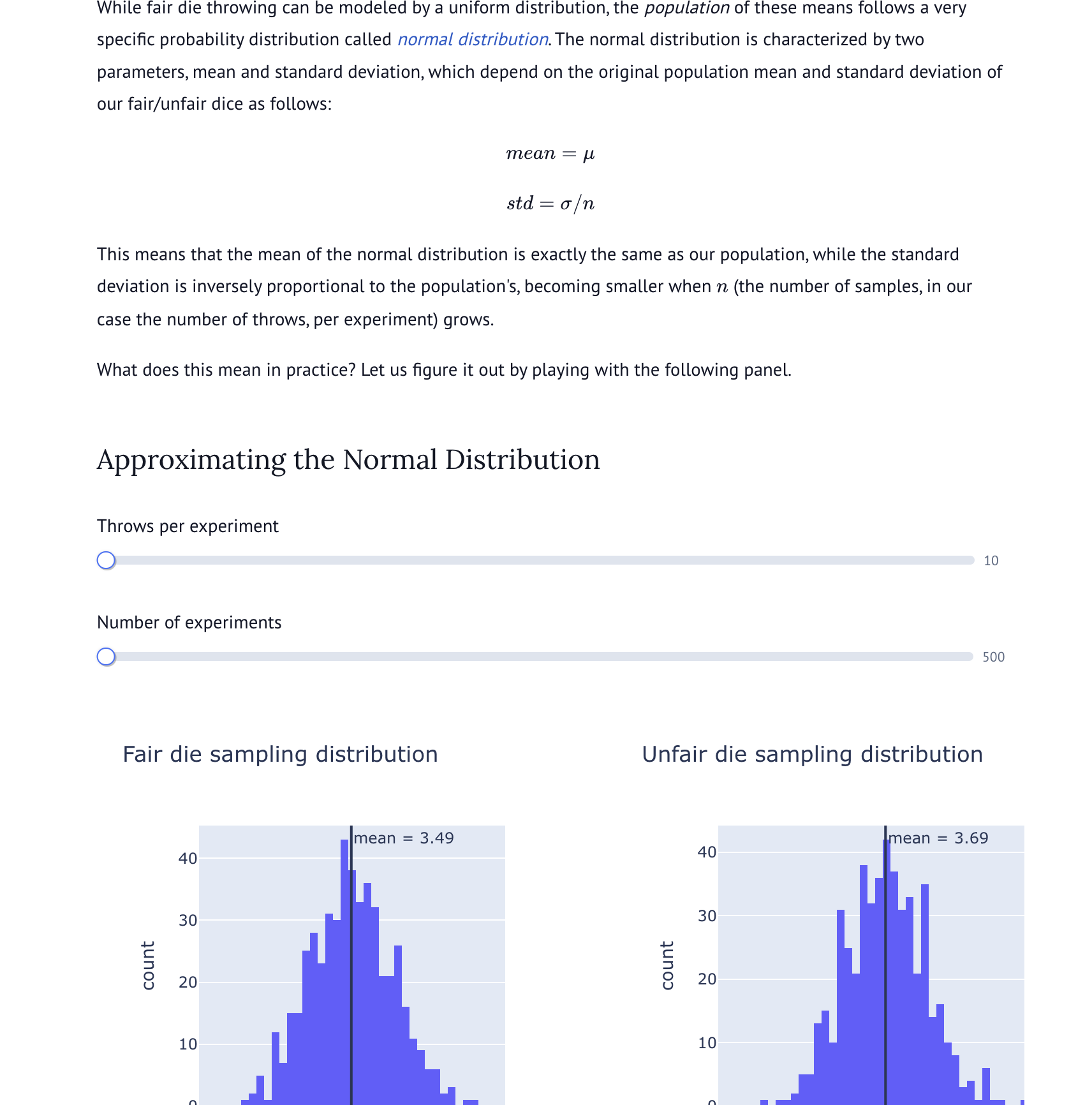
Task: Click the vertical mean line in fair die chart
Action: [350, 957]
